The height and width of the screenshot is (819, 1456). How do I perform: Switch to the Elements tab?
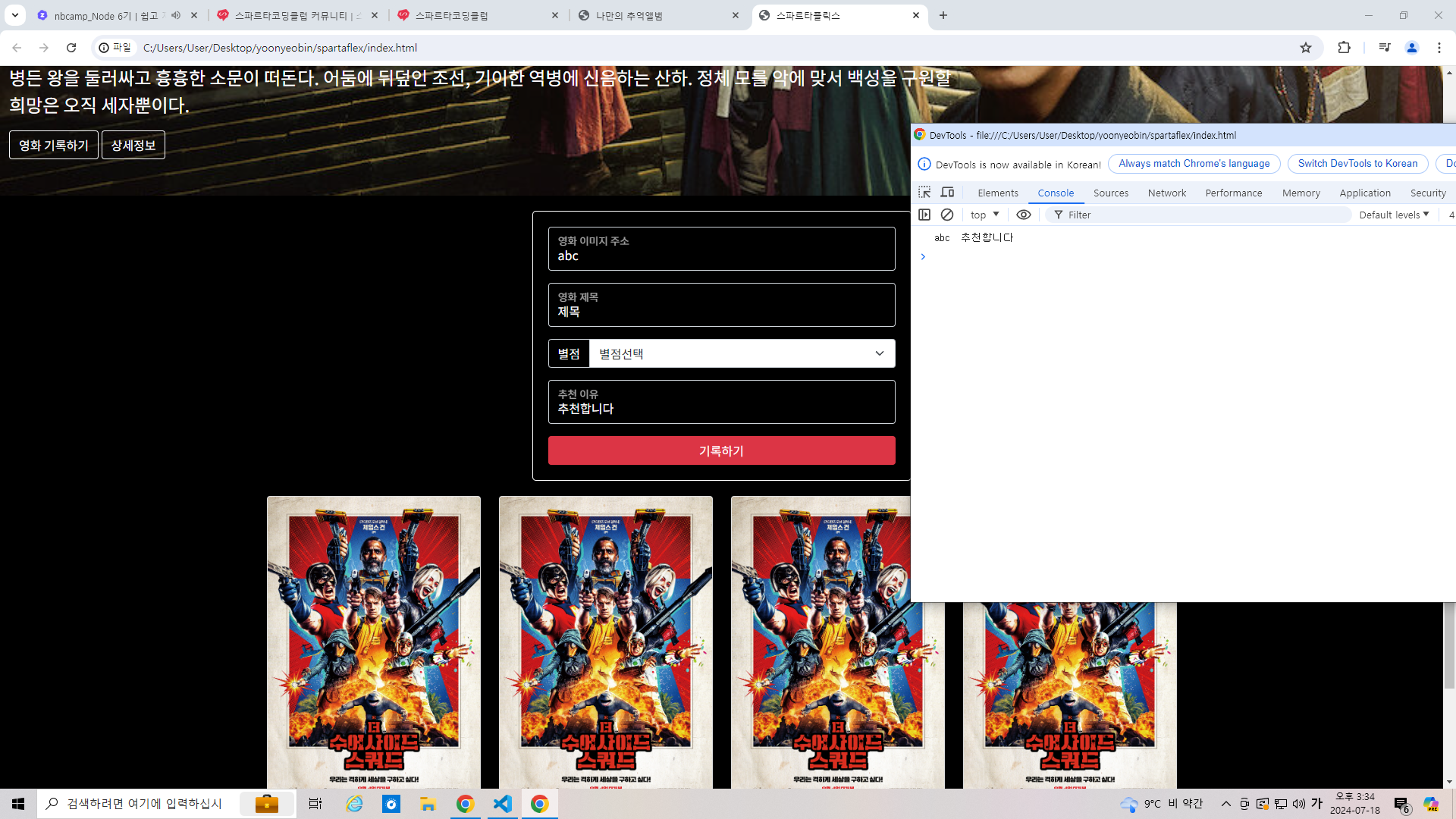click(x=998, y=193)
